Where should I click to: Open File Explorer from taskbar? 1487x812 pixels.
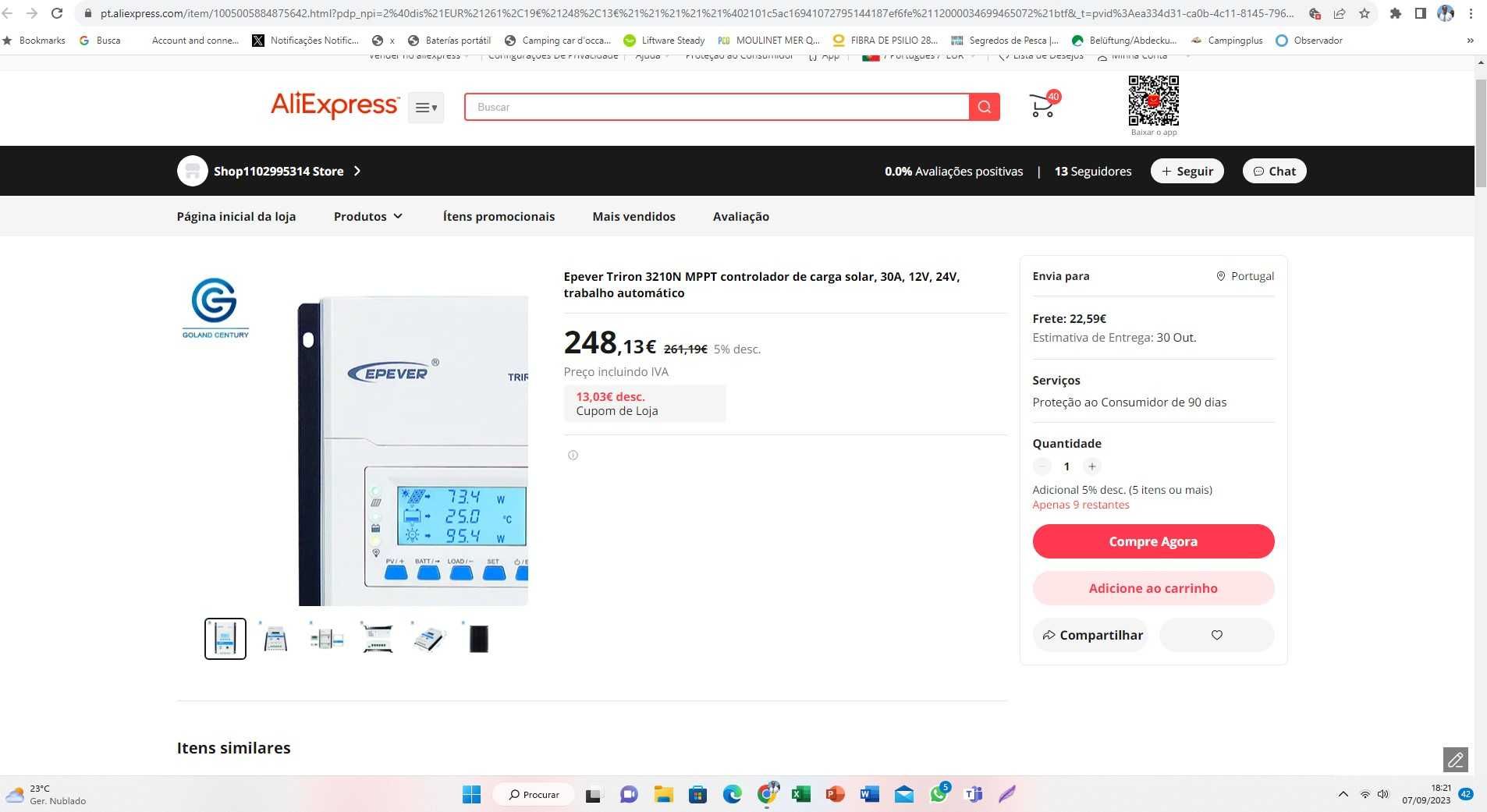(663, 794)
